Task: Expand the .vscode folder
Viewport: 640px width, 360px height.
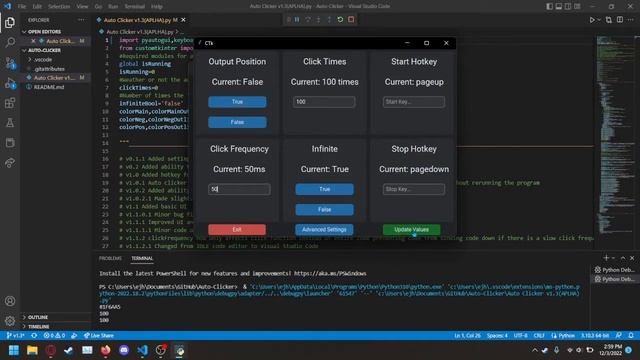Action: (43, 60)
